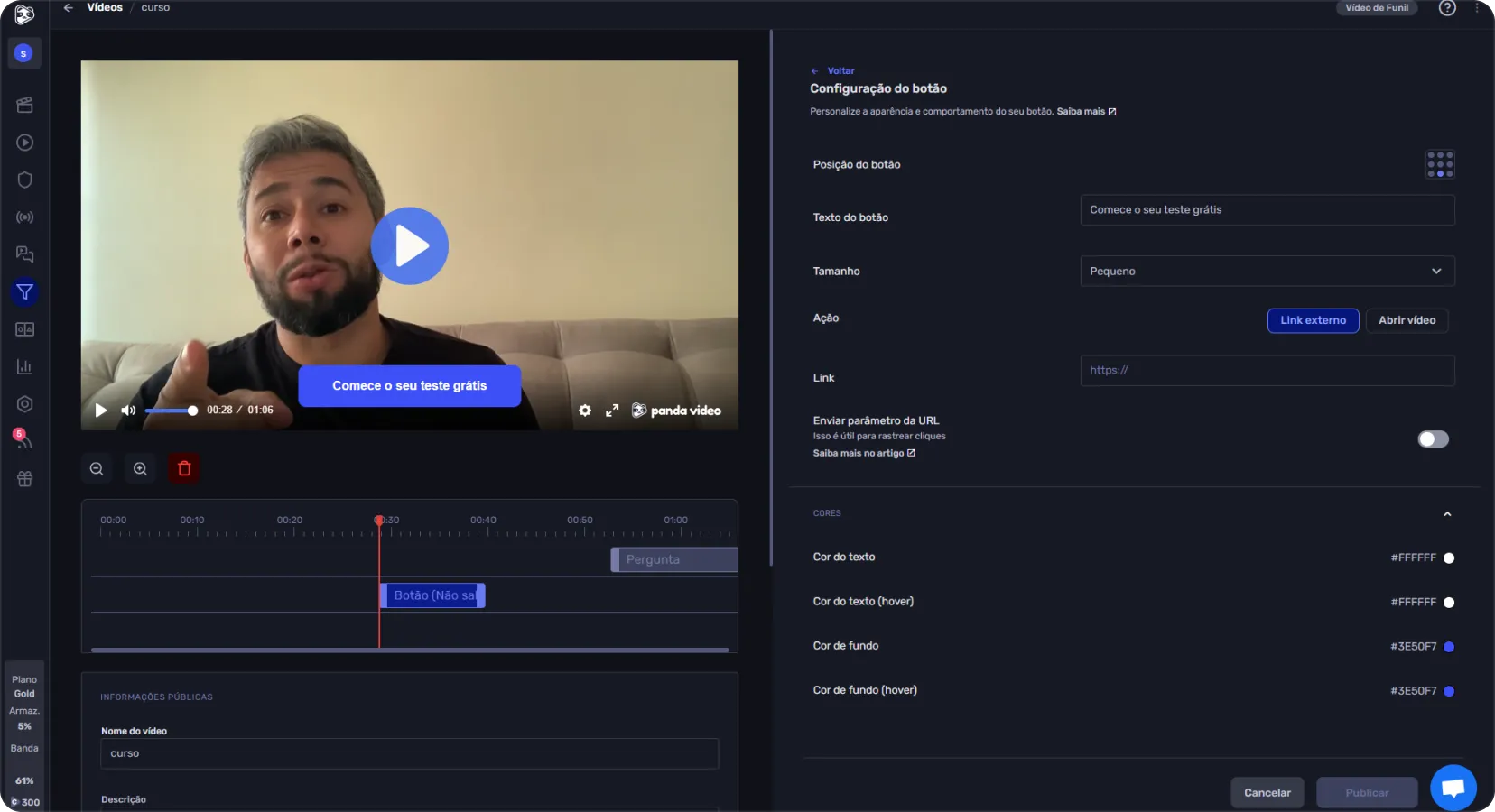
Task: Open the video library clapperboard icon
Action: (x=24, y=105)
